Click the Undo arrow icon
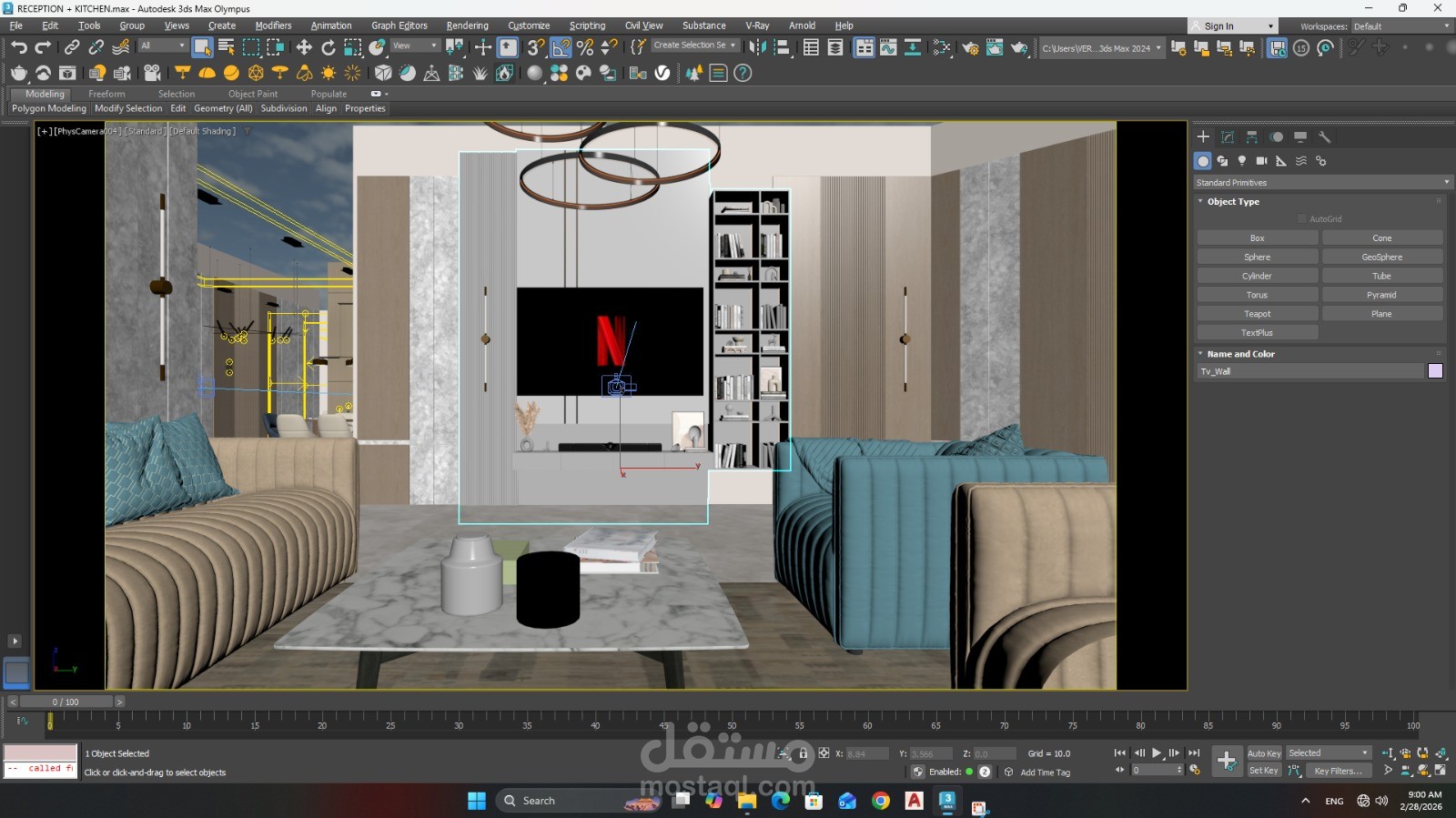Viewport: 1456px width, 818px height. [x=19, y=47]
